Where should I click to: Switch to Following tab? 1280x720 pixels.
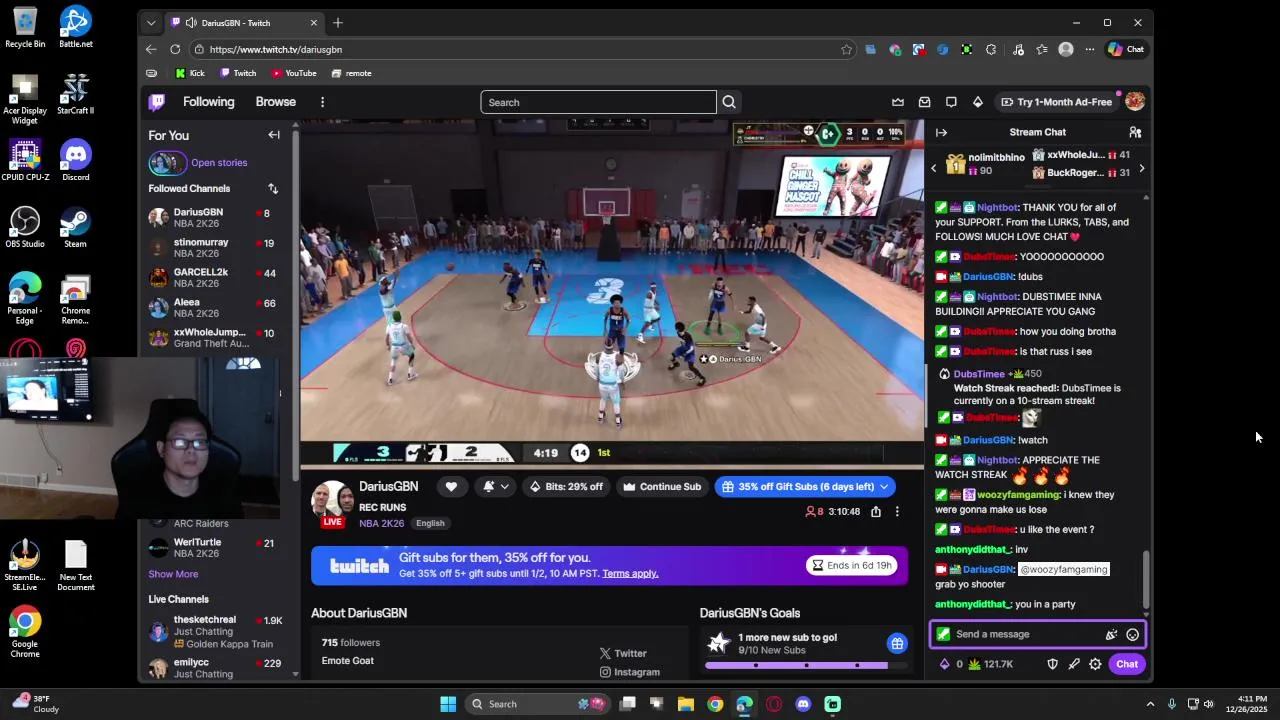[x=208, y=102]
